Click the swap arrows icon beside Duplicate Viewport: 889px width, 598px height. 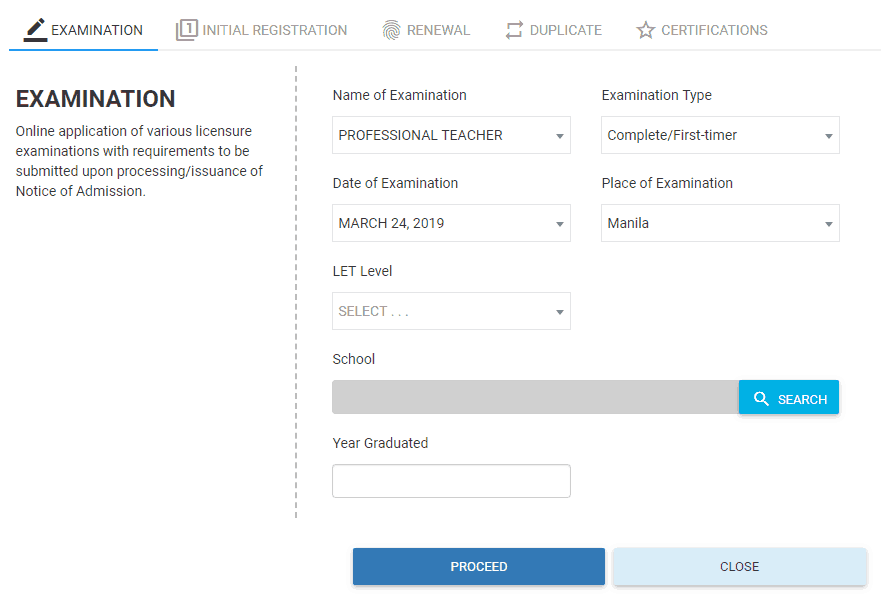coord(515,29)
